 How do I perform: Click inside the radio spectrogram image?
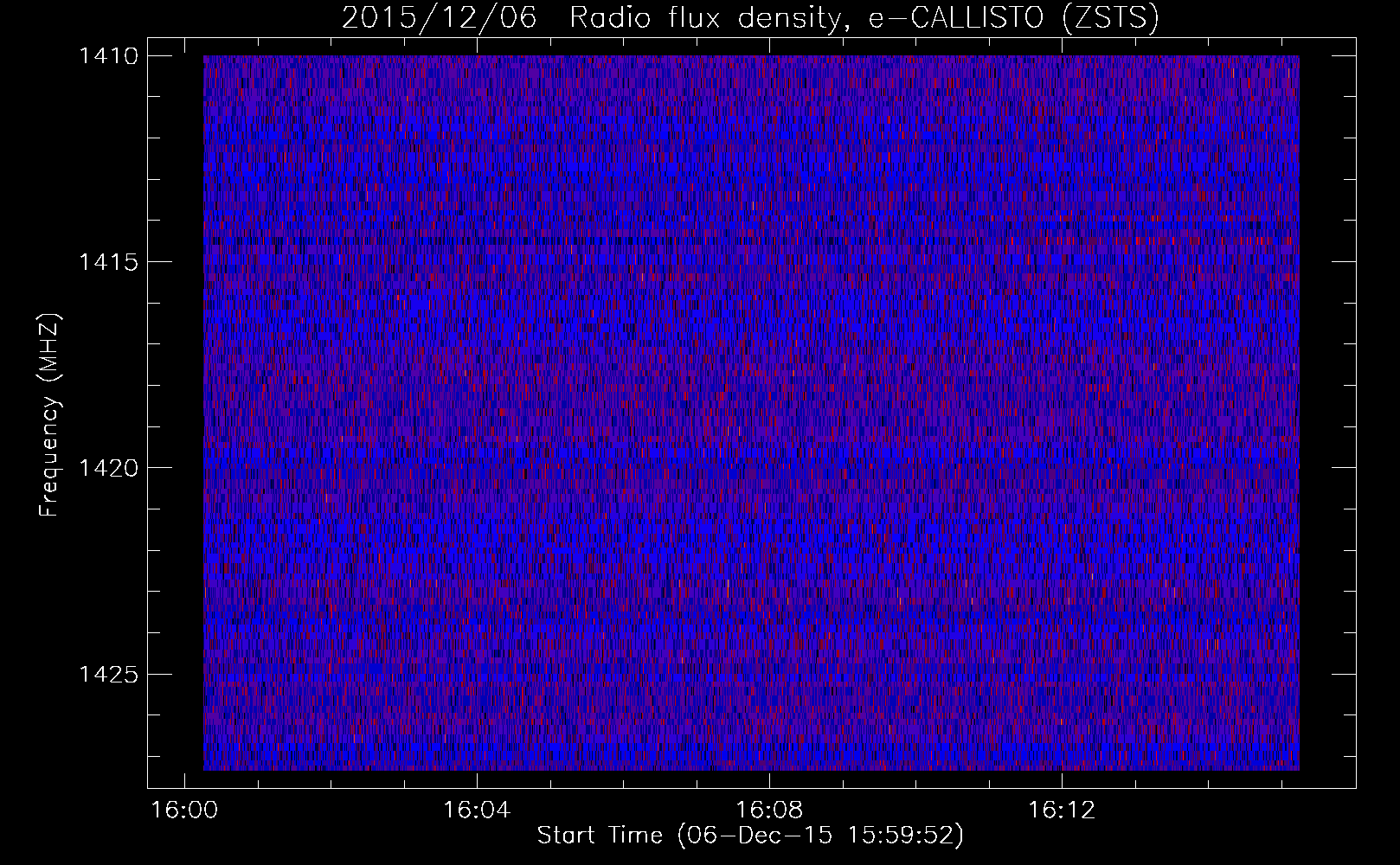point(751,413)
